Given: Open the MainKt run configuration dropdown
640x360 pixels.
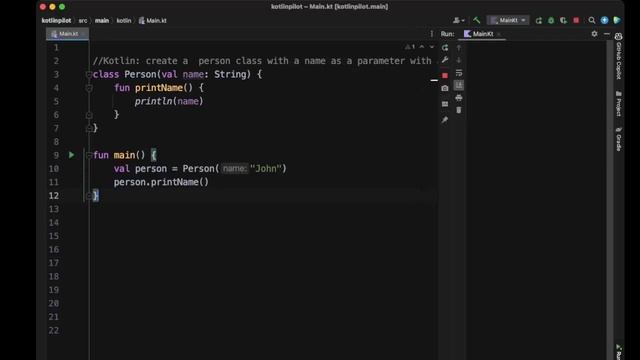Looking at the screenshot, I should click(x=508, y=20).
